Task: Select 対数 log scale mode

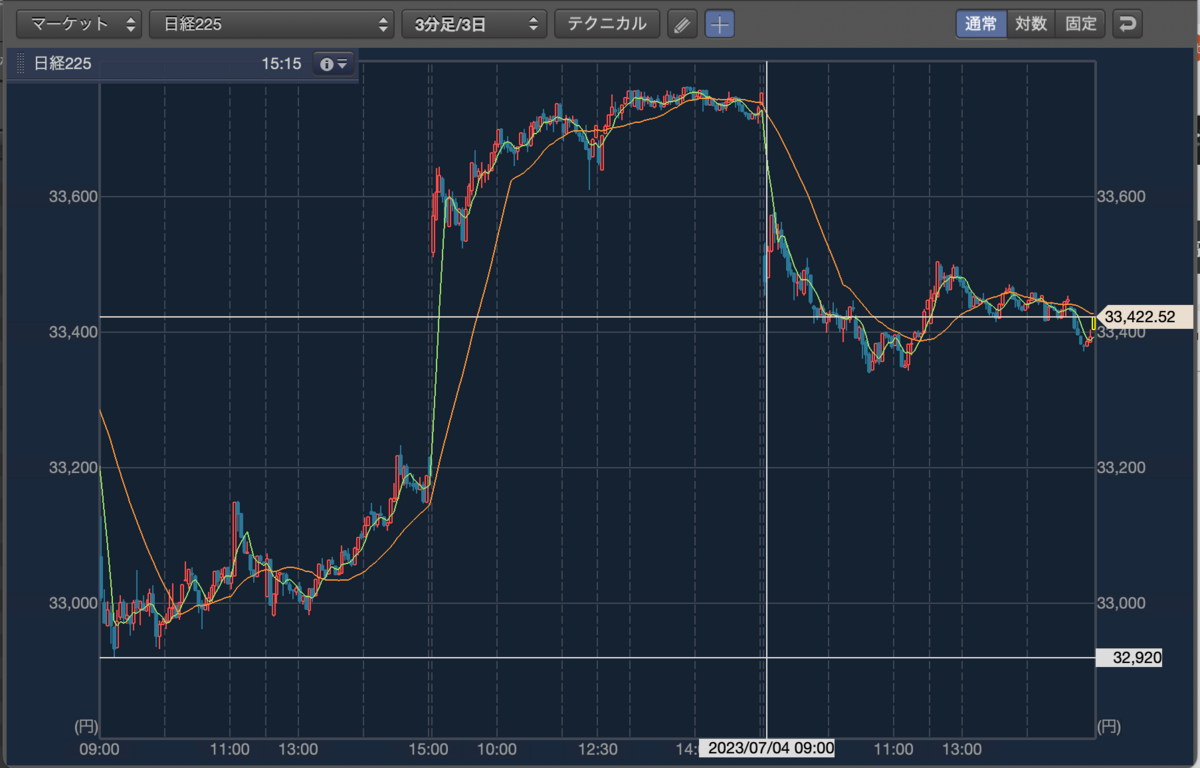Action: pos(1031,24)
